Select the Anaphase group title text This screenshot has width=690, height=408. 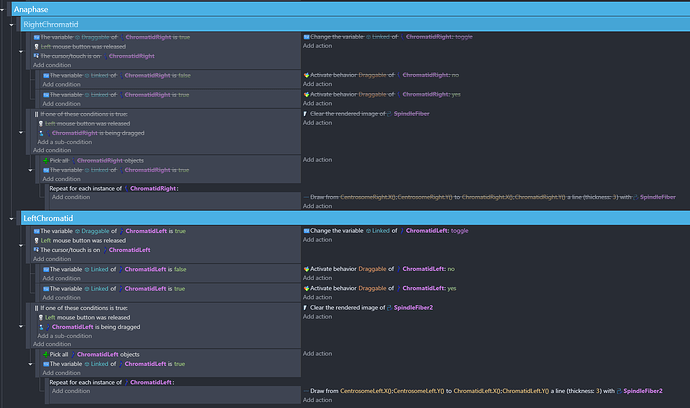tap(32, 8)
